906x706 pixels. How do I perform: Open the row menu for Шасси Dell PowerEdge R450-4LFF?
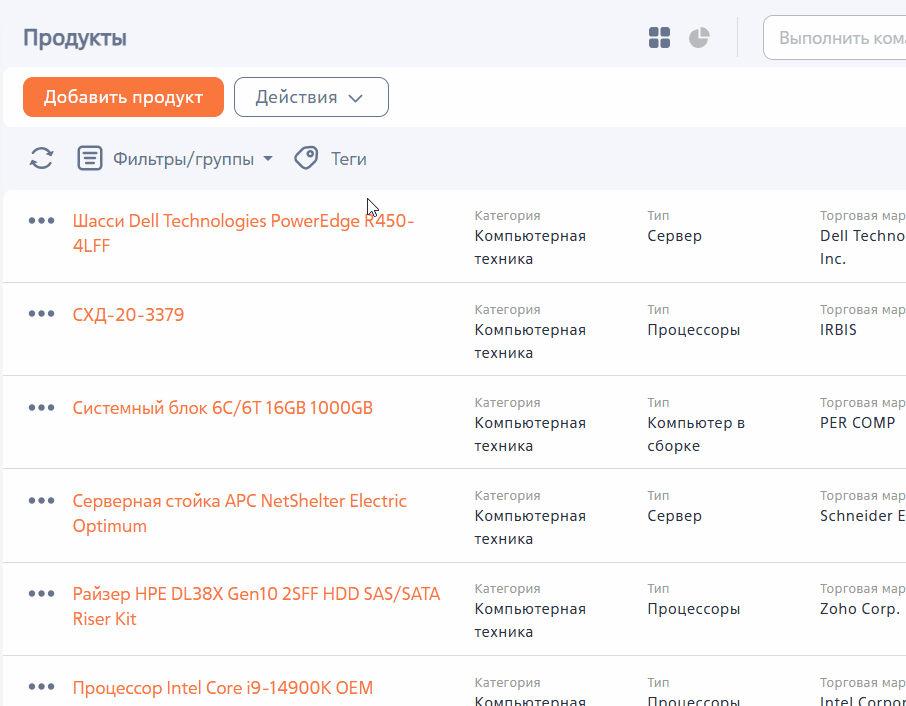(x=42, y=221)
